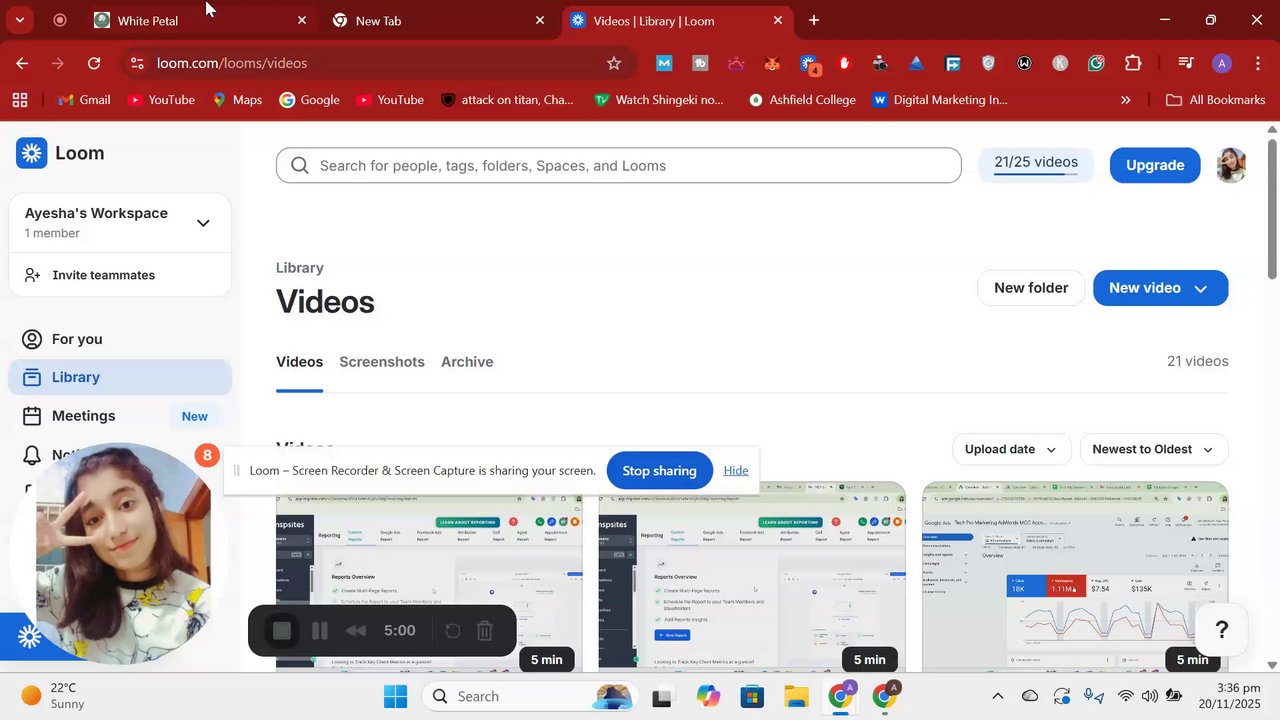Restart the Loom recording
The image size is (1280, 720).
click(x=452, y=631)
